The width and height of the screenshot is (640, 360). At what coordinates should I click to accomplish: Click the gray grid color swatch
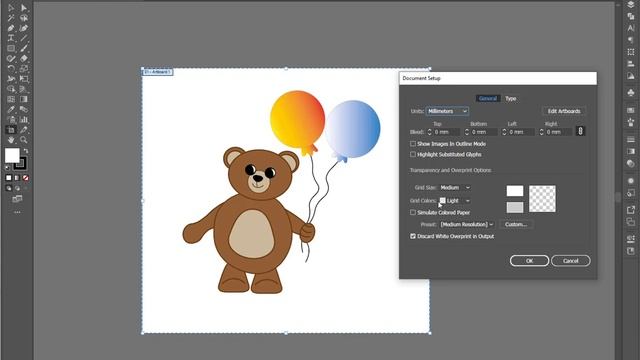point(515,207)
